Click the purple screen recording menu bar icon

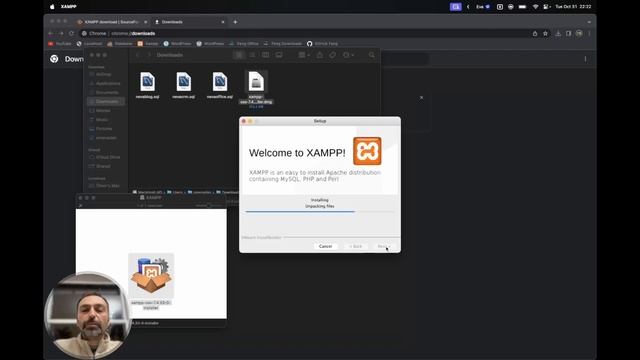point(456,7)
